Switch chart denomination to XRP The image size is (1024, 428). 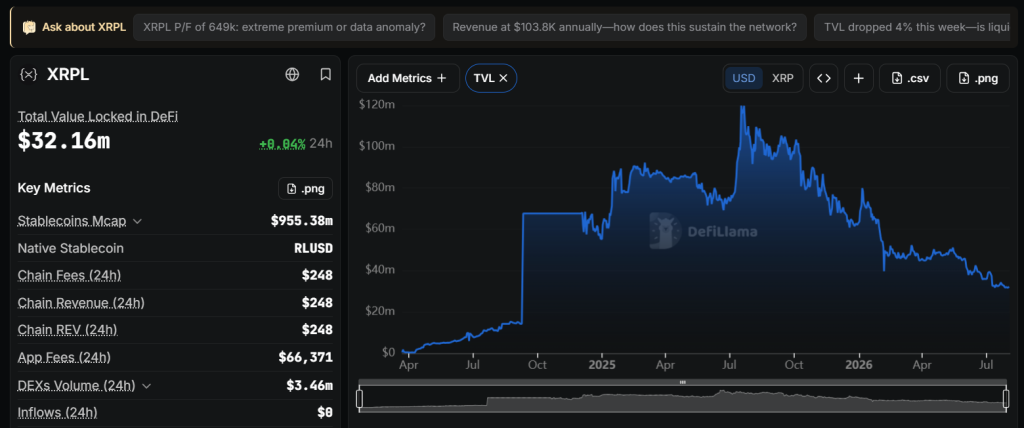pyautogui.click(x=782, y=78)
